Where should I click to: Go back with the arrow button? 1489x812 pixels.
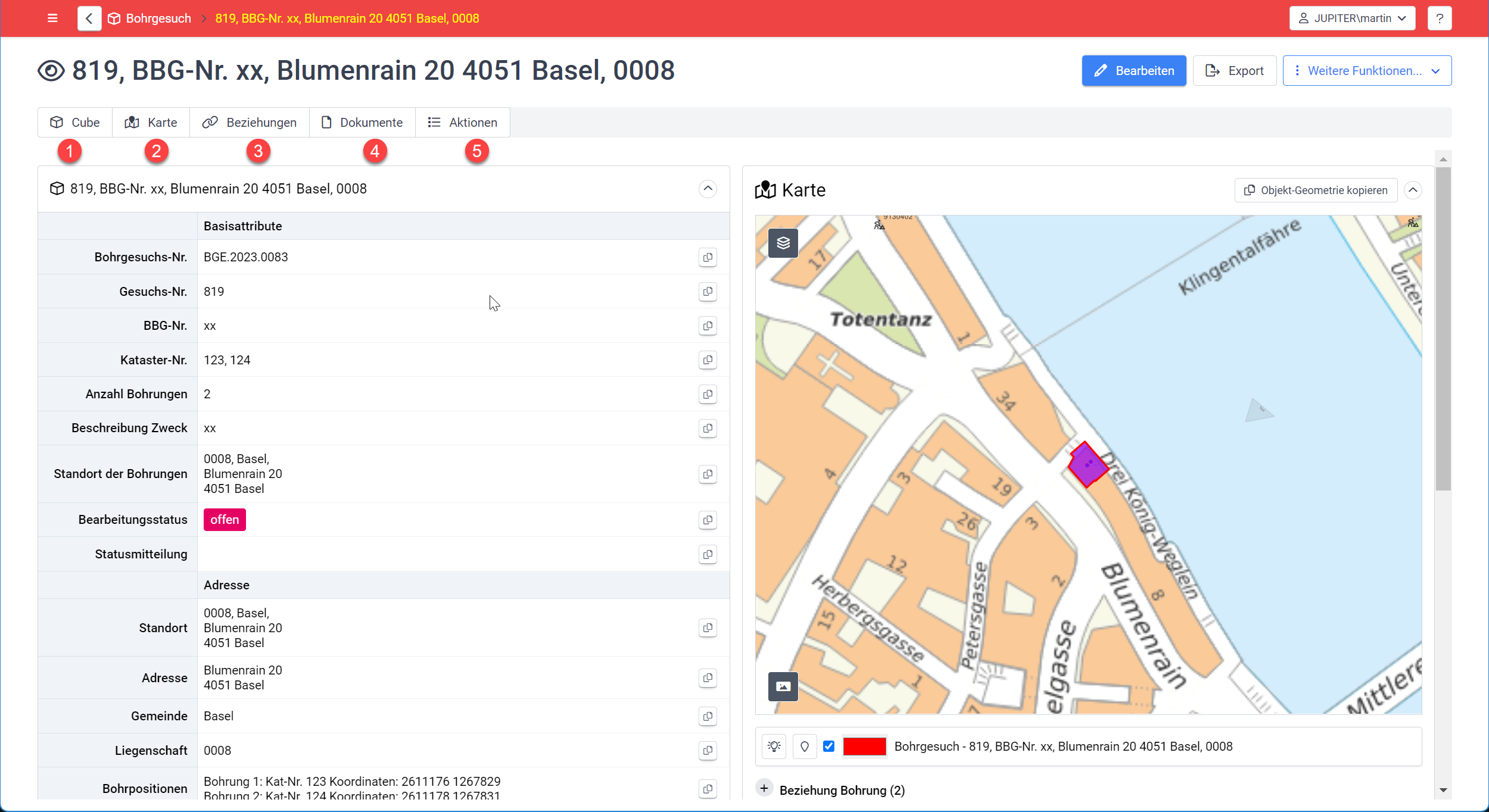pyautogui.click(x=89, y=18)
